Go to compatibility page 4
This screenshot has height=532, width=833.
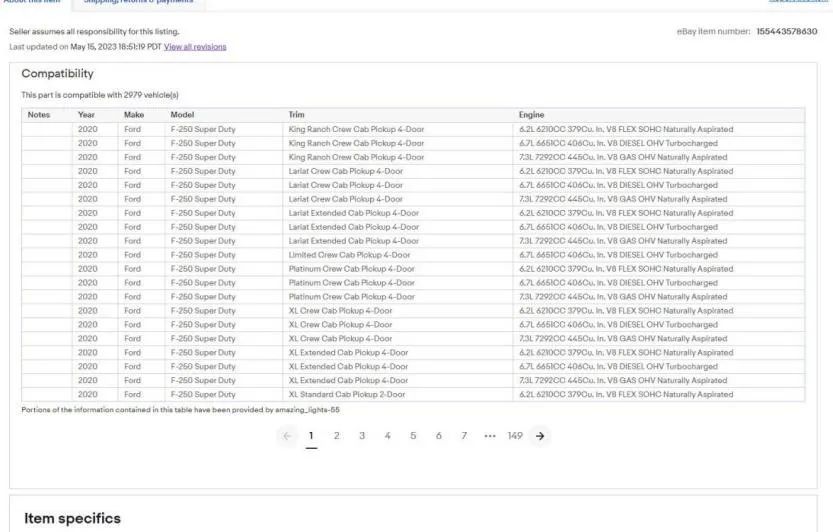point(388,436)
